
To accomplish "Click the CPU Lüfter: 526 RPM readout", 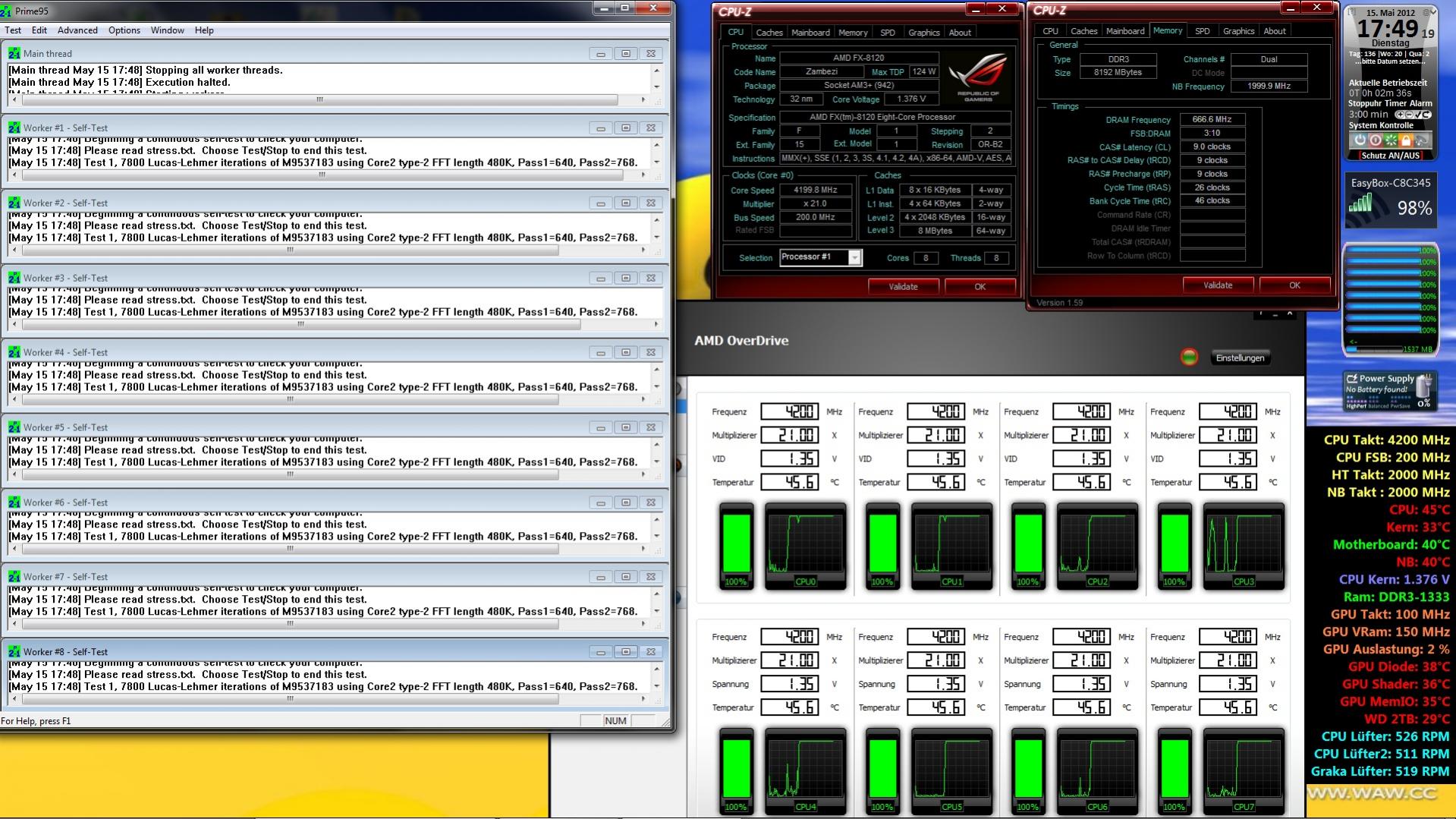I will click(x=1385, y=736).
